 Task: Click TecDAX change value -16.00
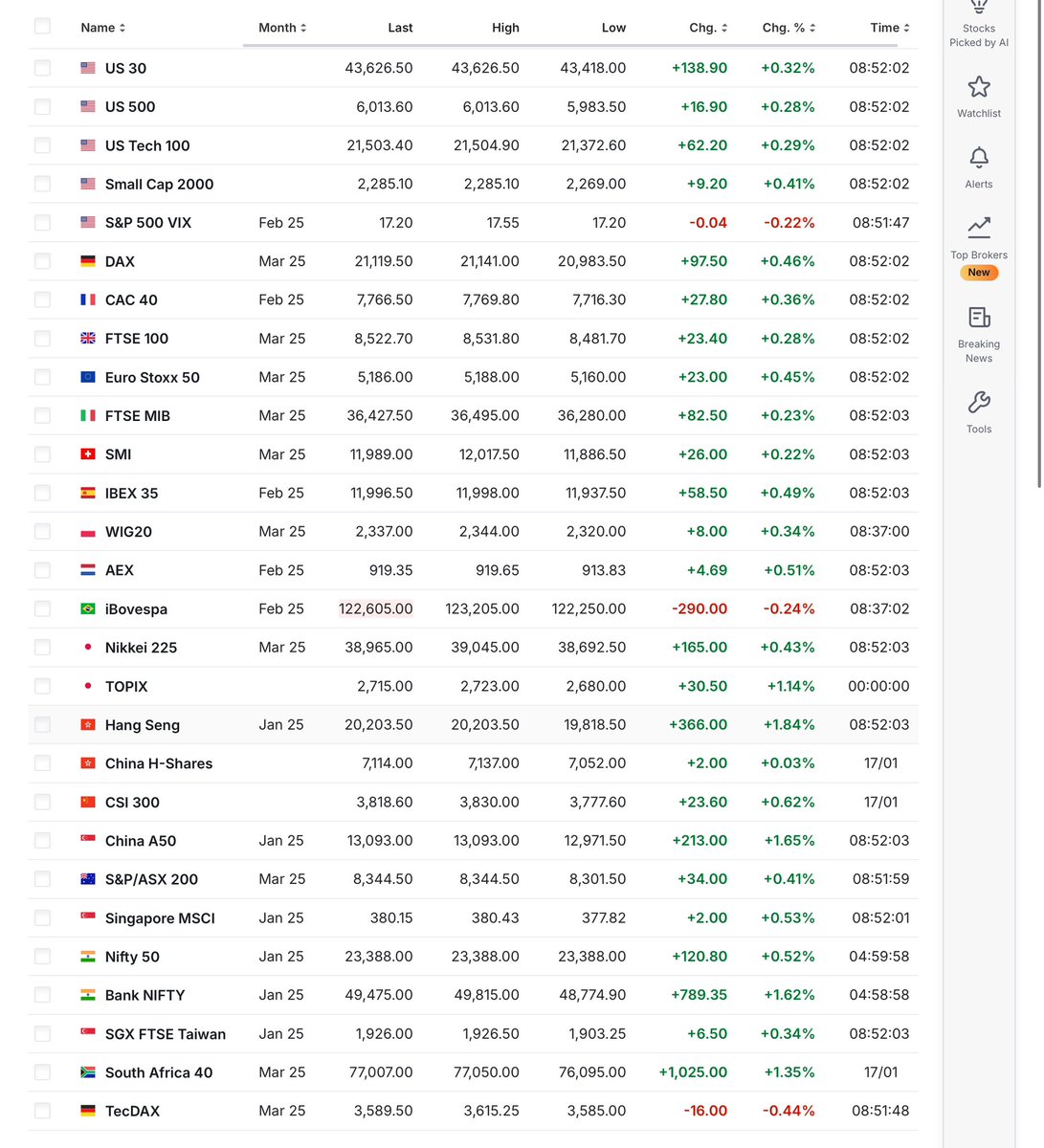point(705,1111)
